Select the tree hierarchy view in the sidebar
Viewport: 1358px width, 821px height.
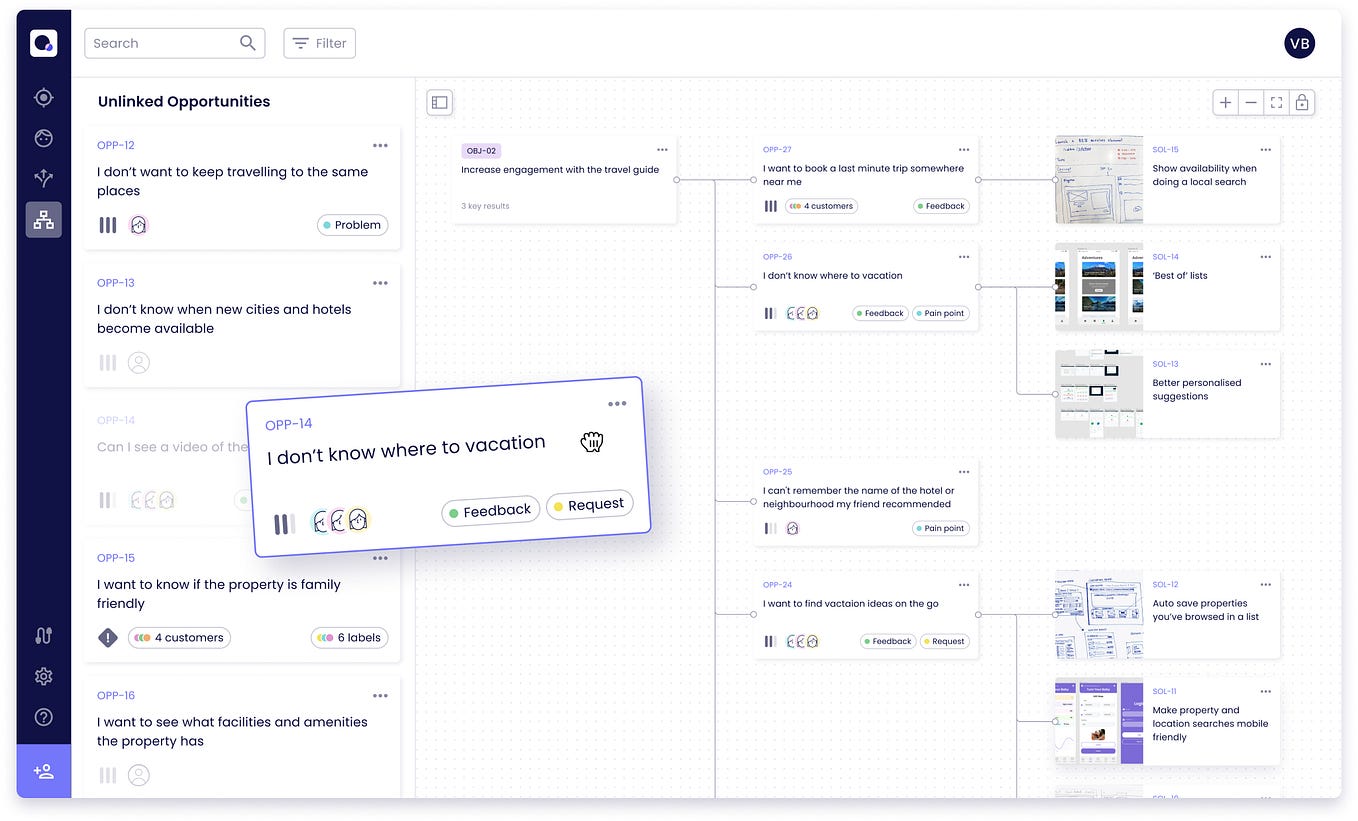tap(43, 219)
